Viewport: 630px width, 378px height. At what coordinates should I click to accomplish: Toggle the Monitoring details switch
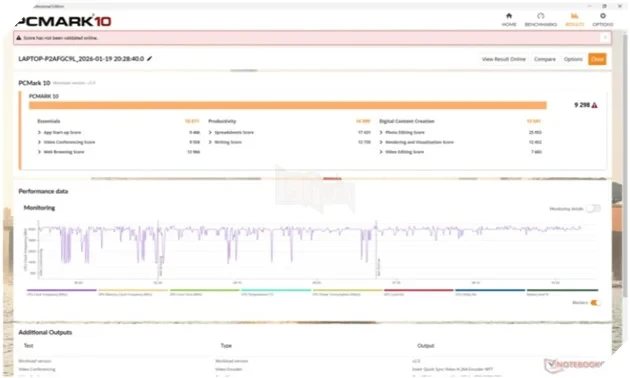(x=593, y=208)
